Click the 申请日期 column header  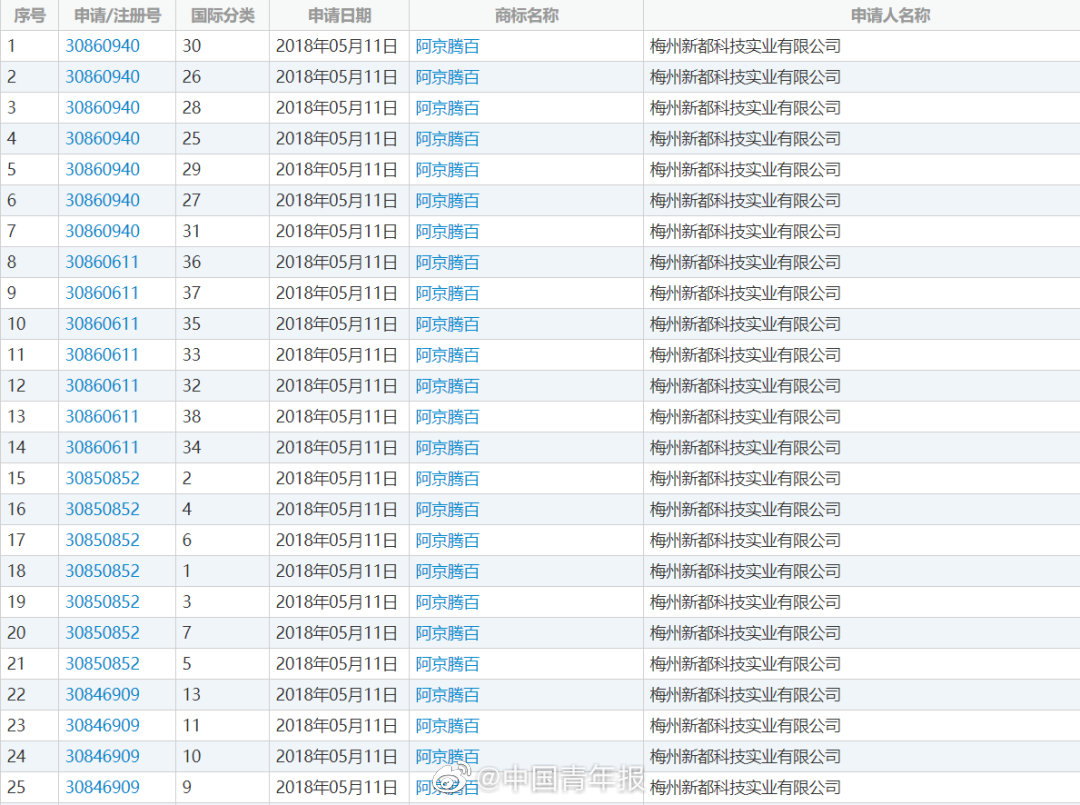[x=340, y=15]
